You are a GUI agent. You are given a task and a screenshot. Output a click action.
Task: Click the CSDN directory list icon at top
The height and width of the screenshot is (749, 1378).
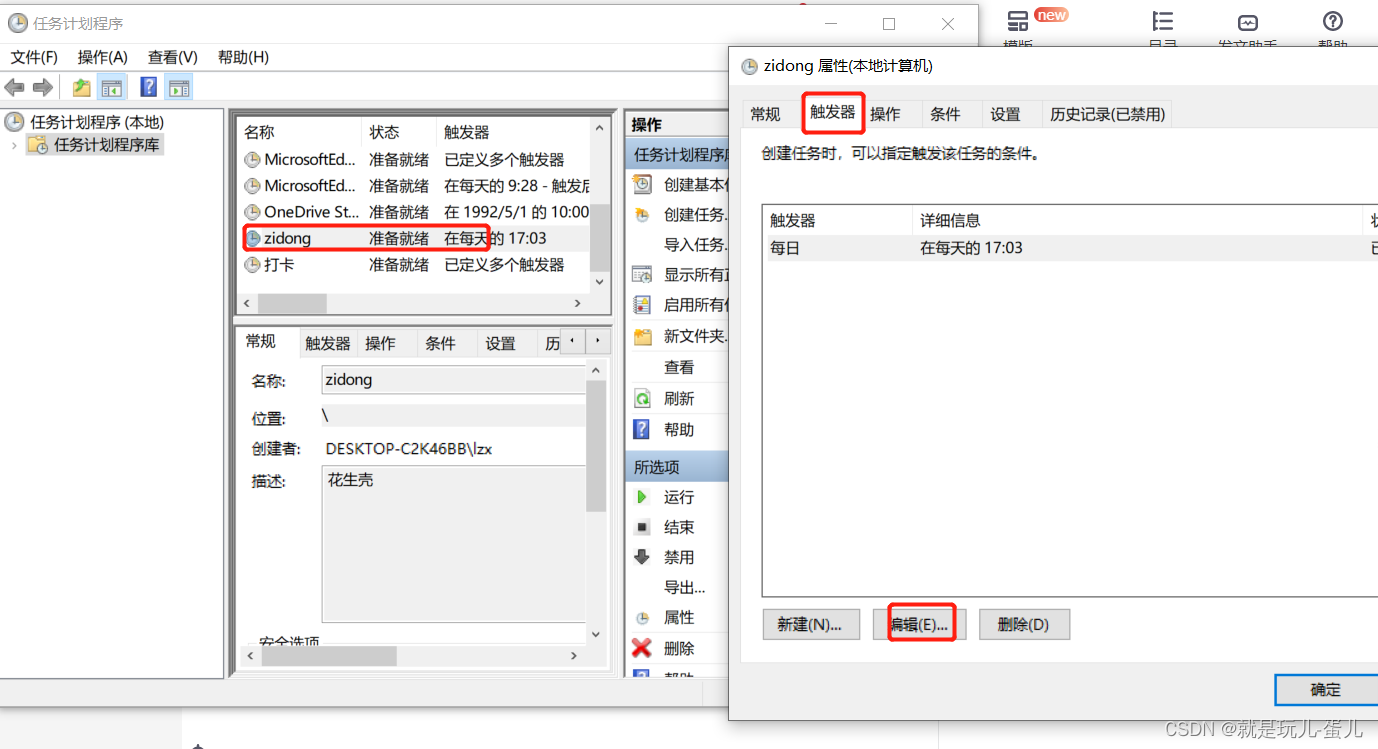(x=1162, y=22)
